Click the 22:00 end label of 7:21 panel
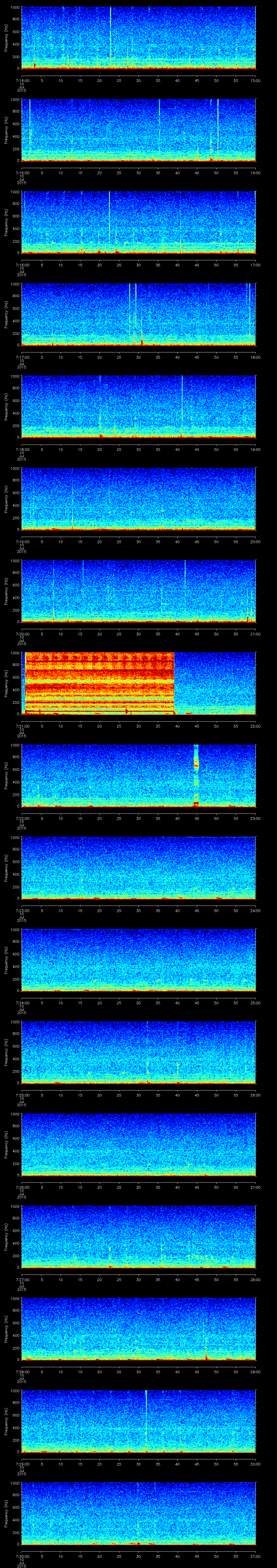The width and height of the screenshot is (277, 1568). [255, 726]
